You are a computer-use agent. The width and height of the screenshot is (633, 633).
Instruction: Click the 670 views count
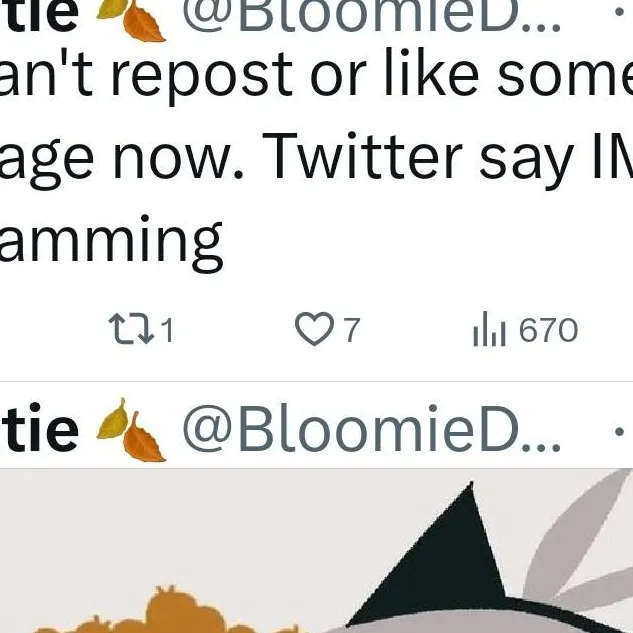point(548,330)
